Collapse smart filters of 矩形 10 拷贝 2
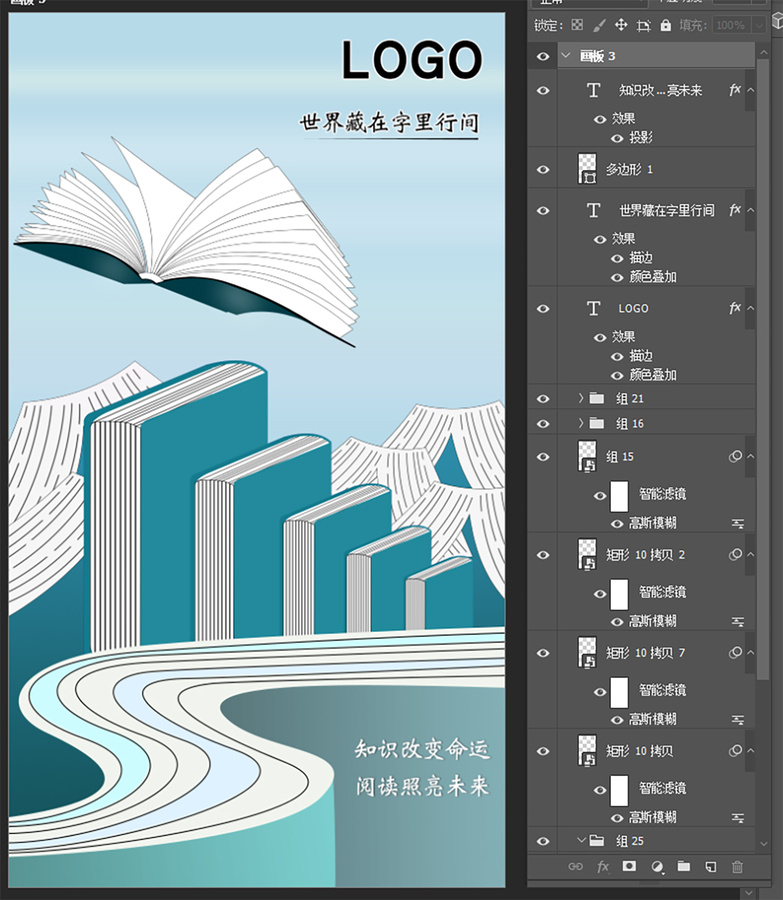This screenshot has width=783, height=900. coord(750,554)
